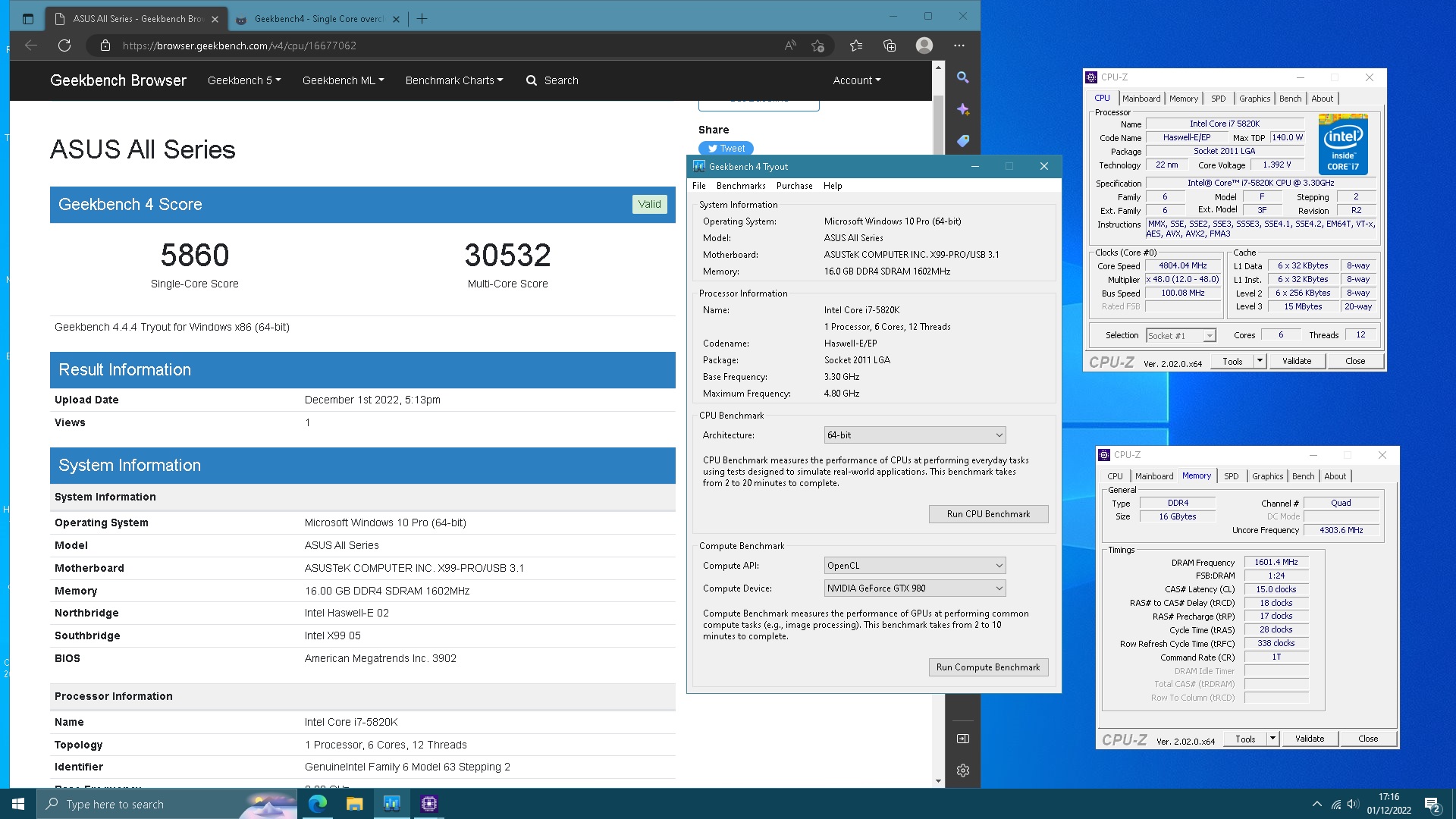Open the Account dropdown menu
Viewport: 1456px width, 819px height.
(857, 80)
